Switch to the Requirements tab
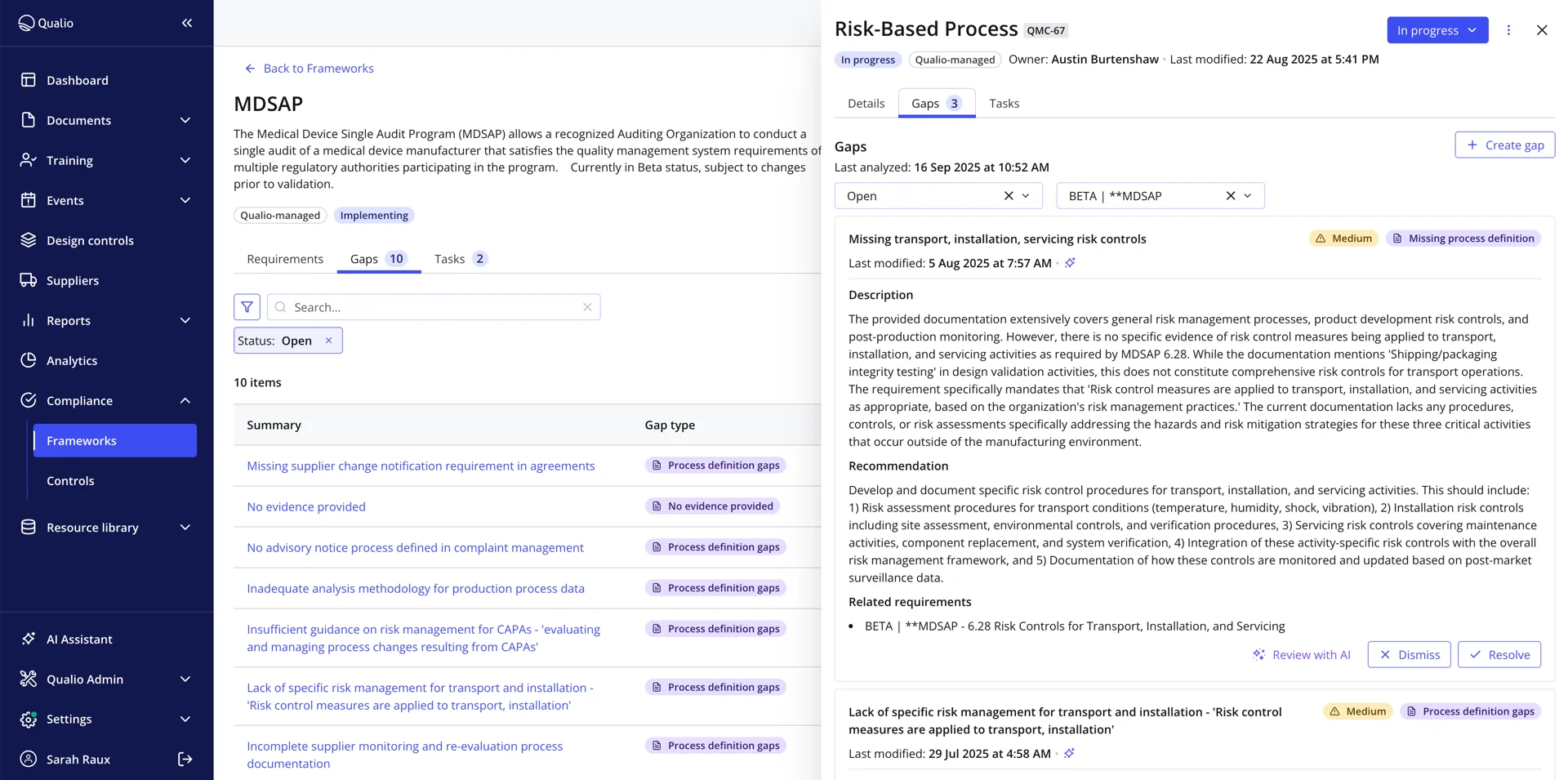Screen dimensions: 1568x780 pos(285,259)
